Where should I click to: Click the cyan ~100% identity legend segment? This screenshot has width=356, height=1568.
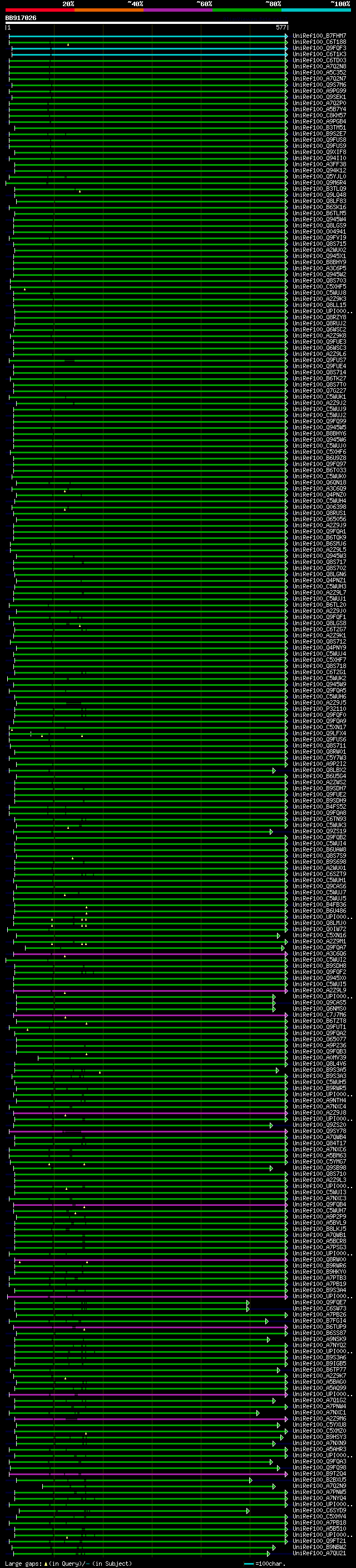point(316,10)
